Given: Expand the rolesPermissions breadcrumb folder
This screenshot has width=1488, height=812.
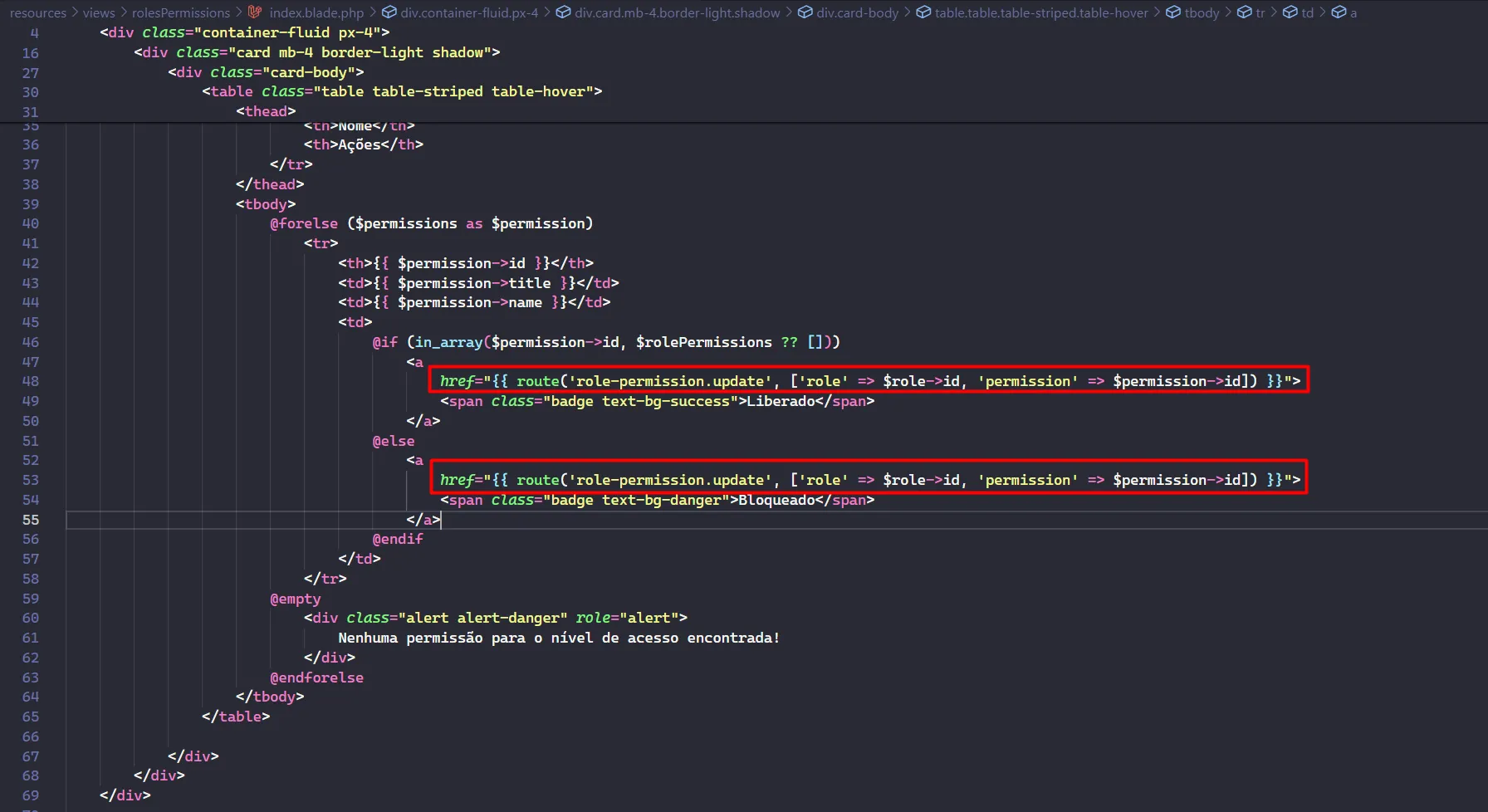Looking at the screenshot, I should point(181,12).
